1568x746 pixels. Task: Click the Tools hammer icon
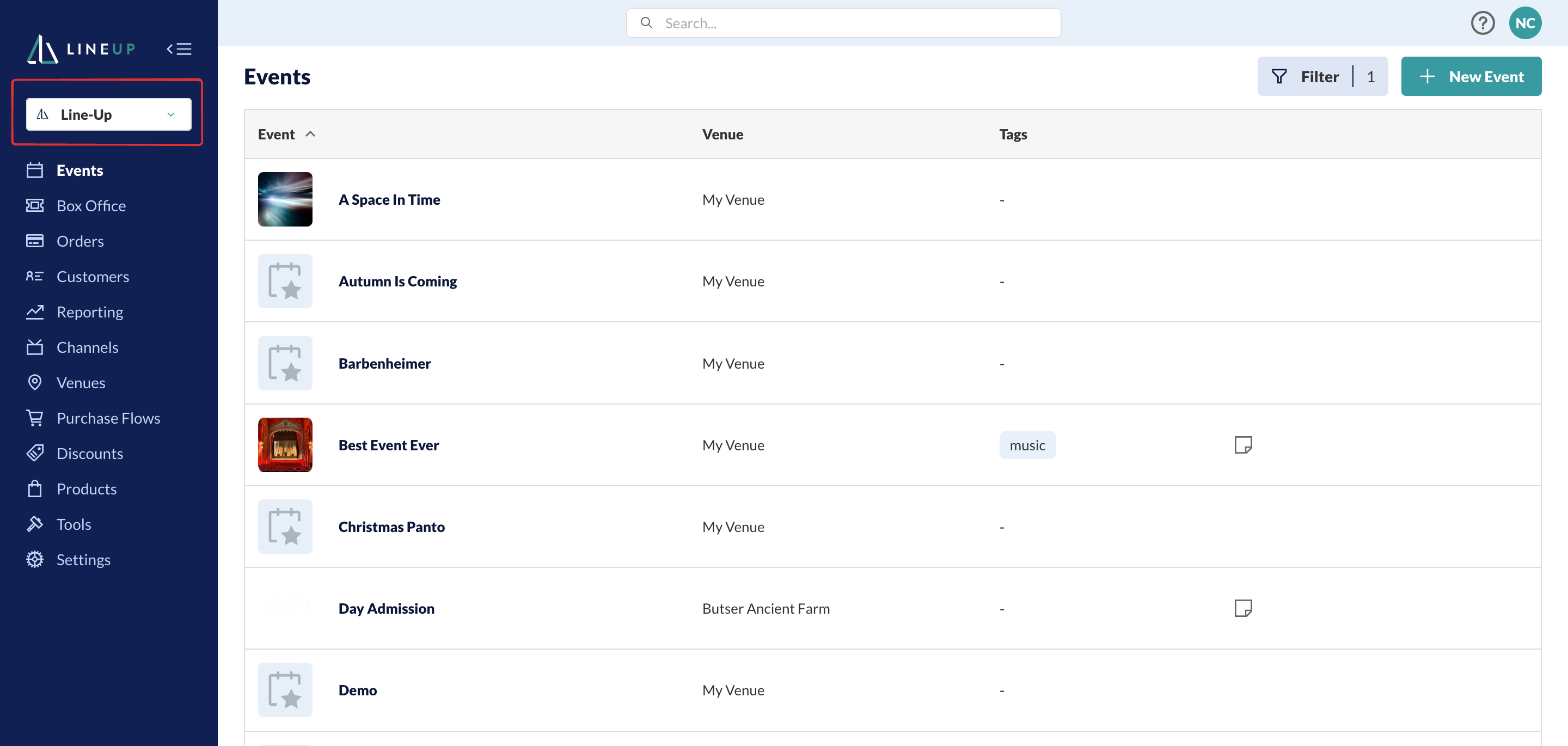[x=35, y=524]
